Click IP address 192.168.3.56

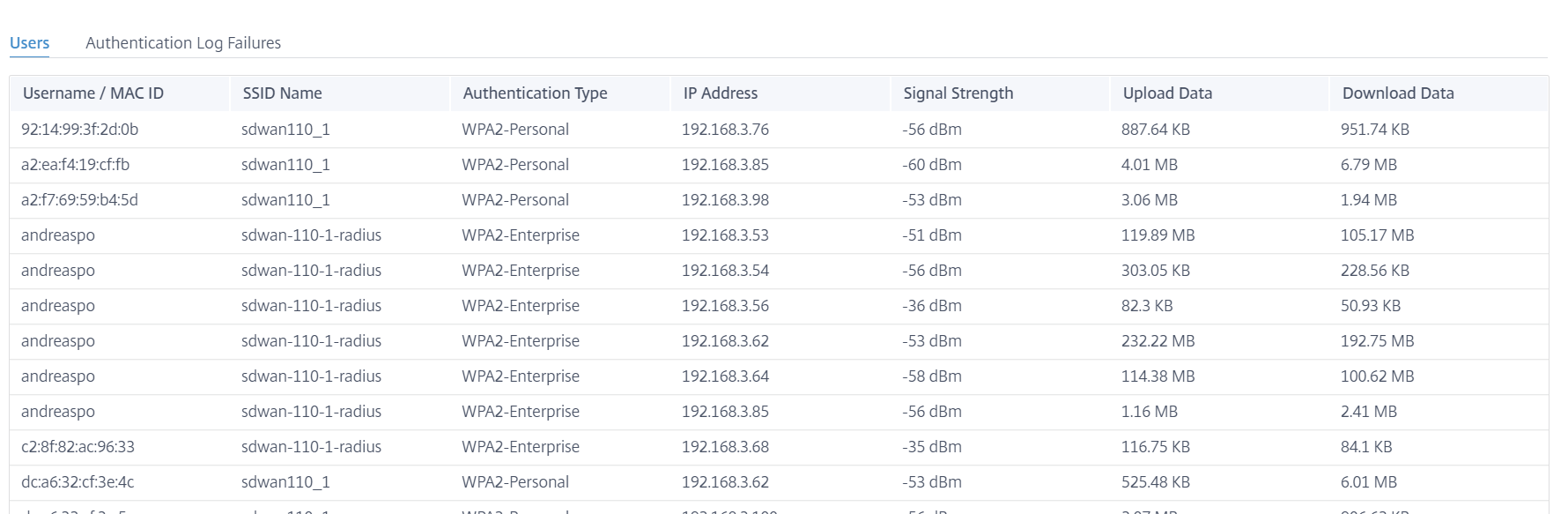[x=725, y=306]
